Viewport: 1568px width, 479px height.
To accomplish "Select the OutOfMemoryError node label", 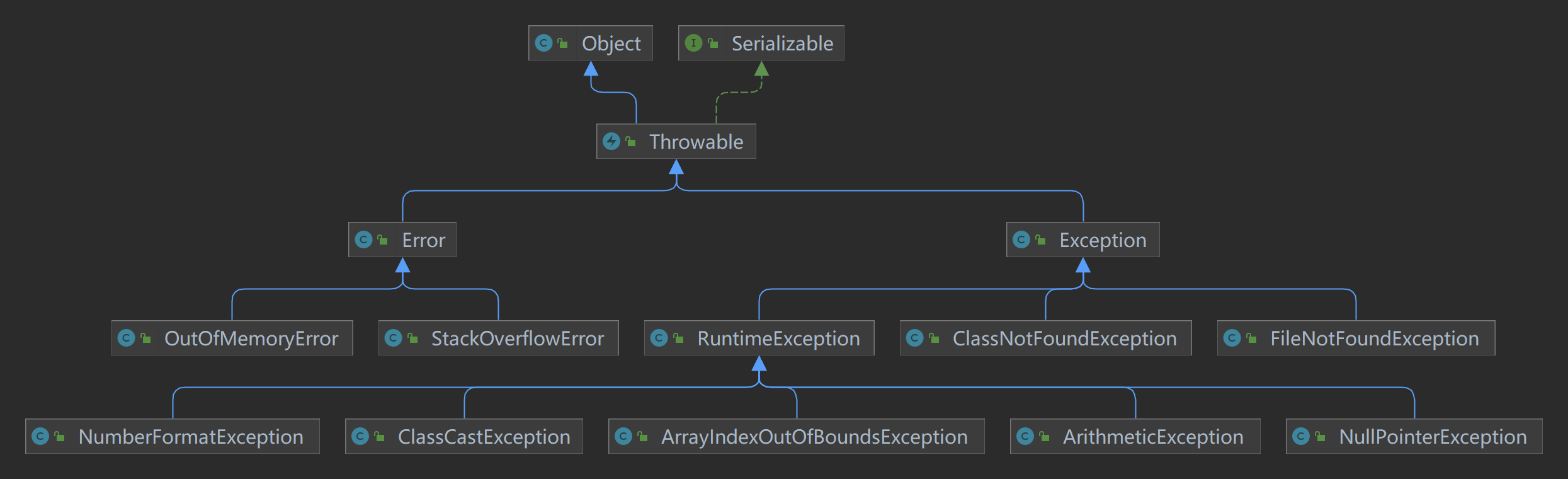I will click(251, 338).
